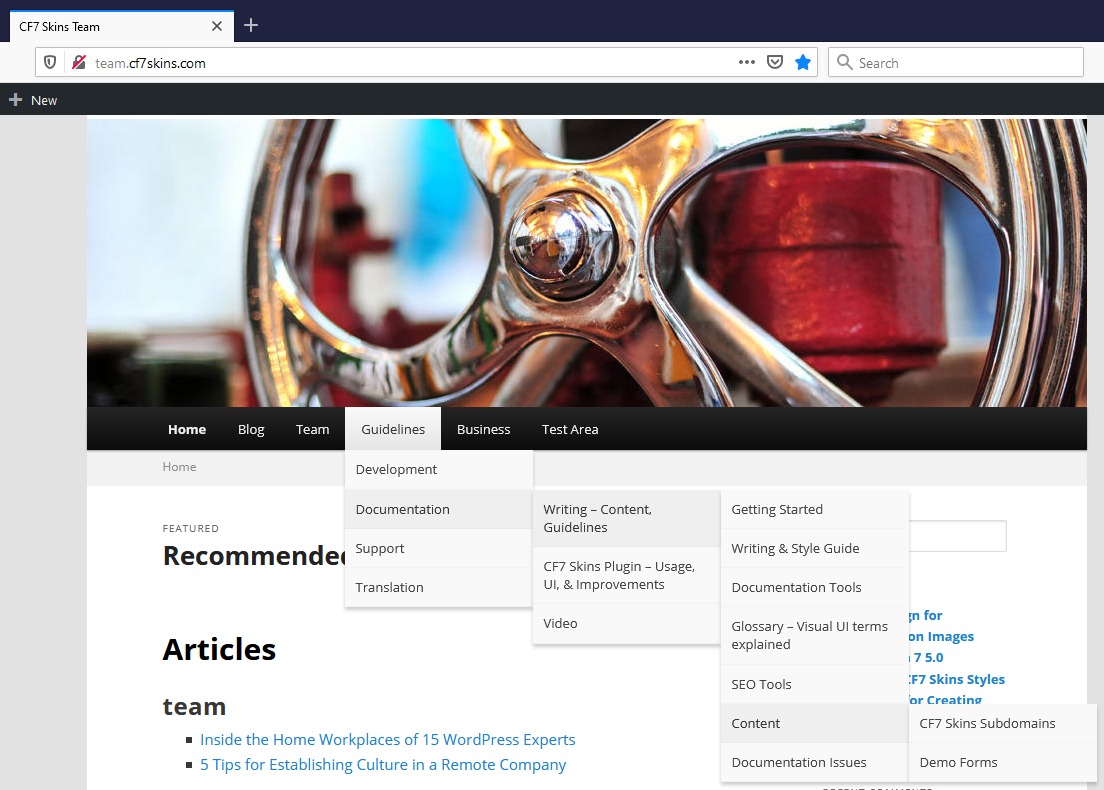The width and height of the screenshot is (1104, 790).
Task: Expand the Content submenu entry
Action: point(756,723)
